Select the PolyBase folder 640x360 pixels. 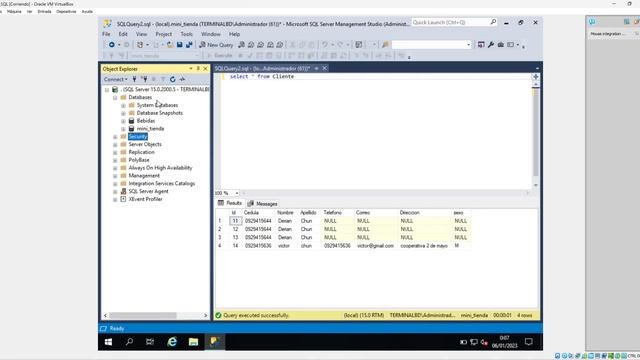[x=139, y=160]
